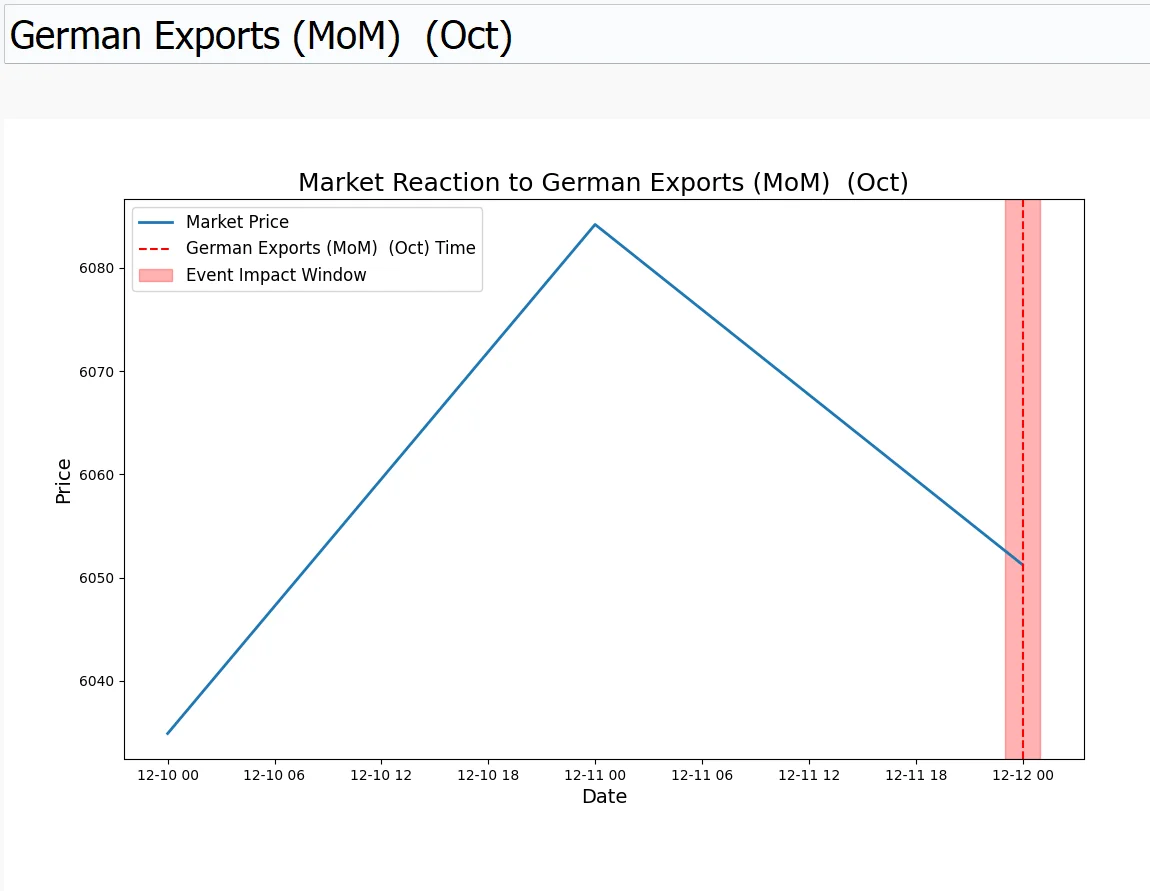
Task: Click the blue line sample in legend
Action: (156, 222)
